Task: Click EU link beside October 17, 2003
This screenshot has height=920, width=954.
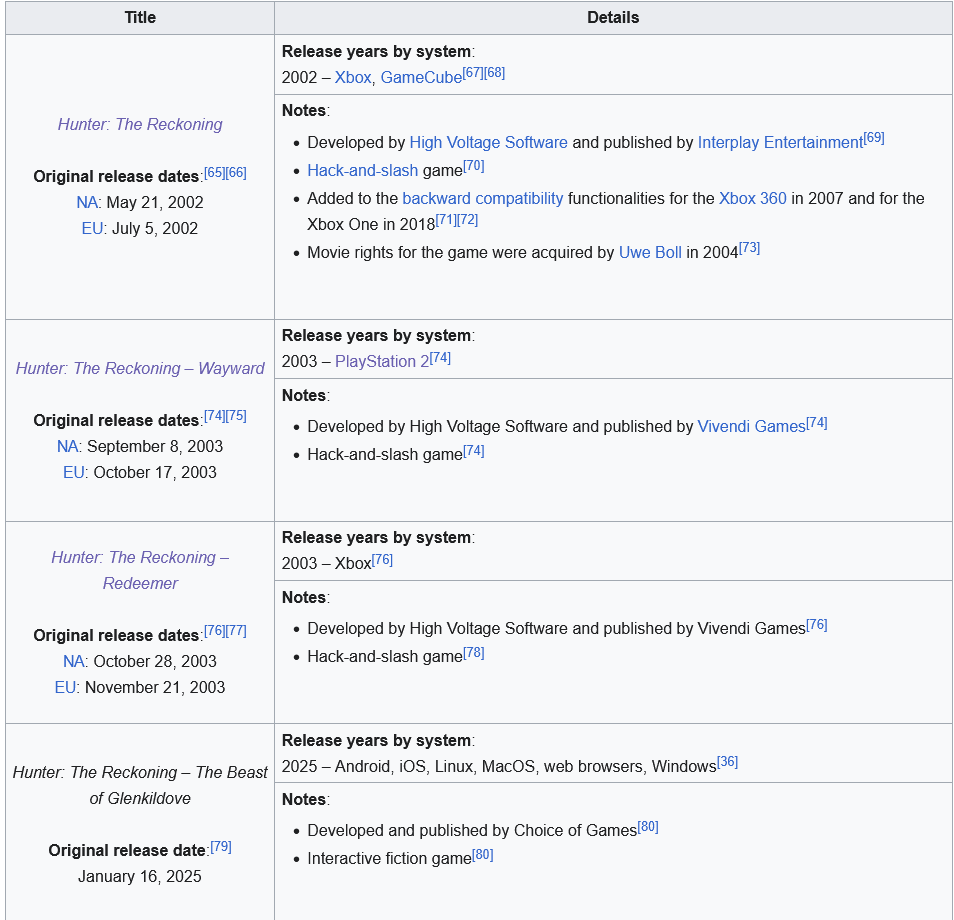Action: (73, 472)
